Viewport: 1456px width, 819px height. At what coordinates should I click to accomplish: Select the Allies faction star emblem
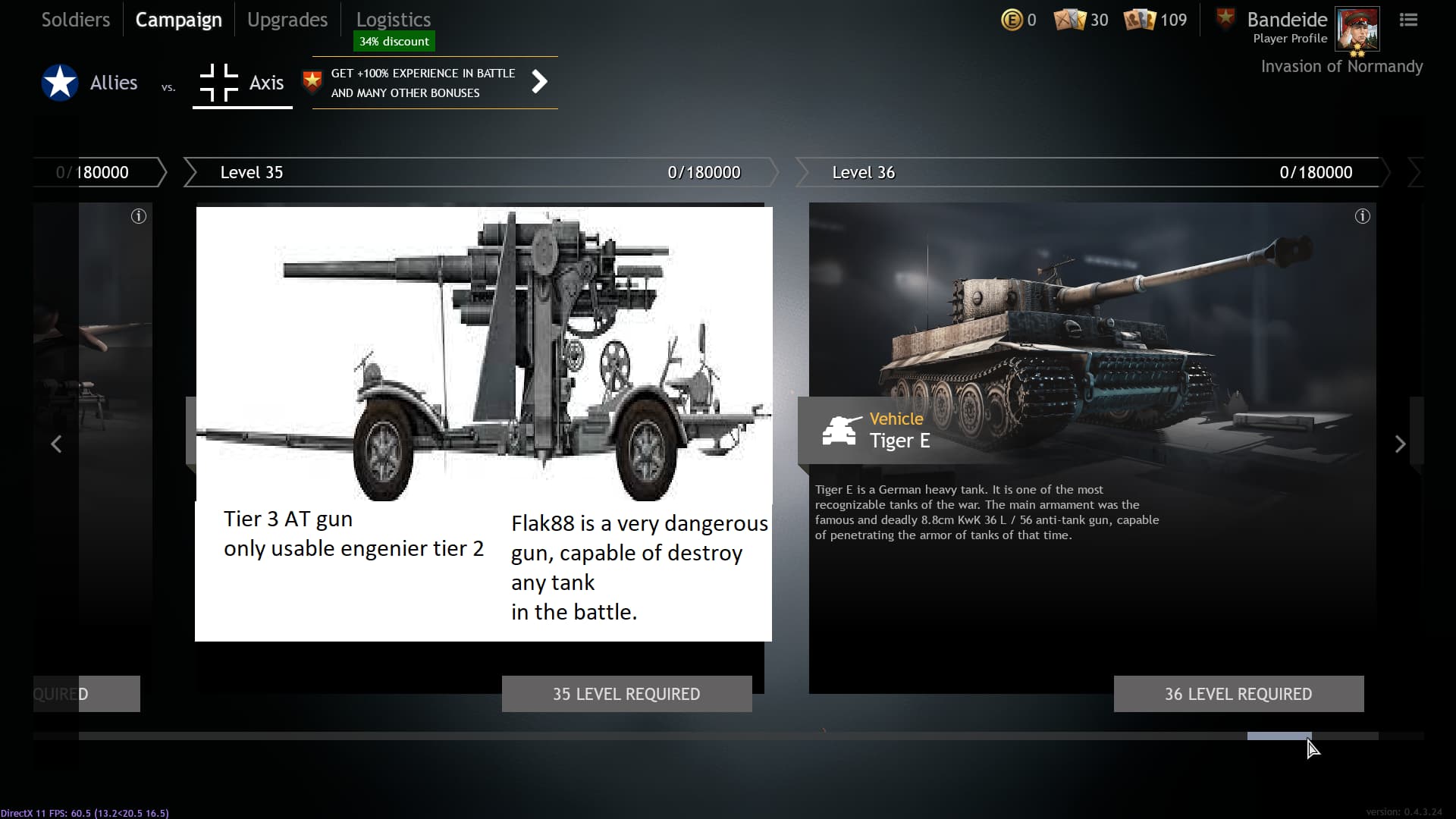tap(60, 83)
